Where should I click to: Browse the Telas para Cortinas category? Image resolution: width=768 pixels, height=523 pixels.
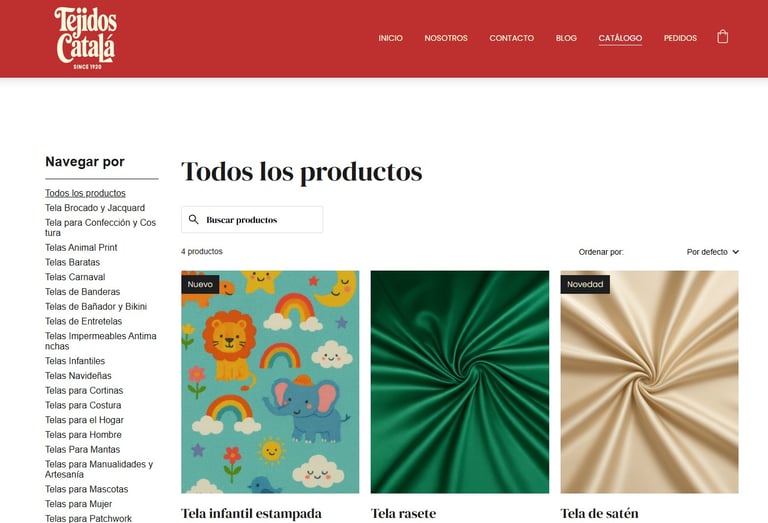84,390
